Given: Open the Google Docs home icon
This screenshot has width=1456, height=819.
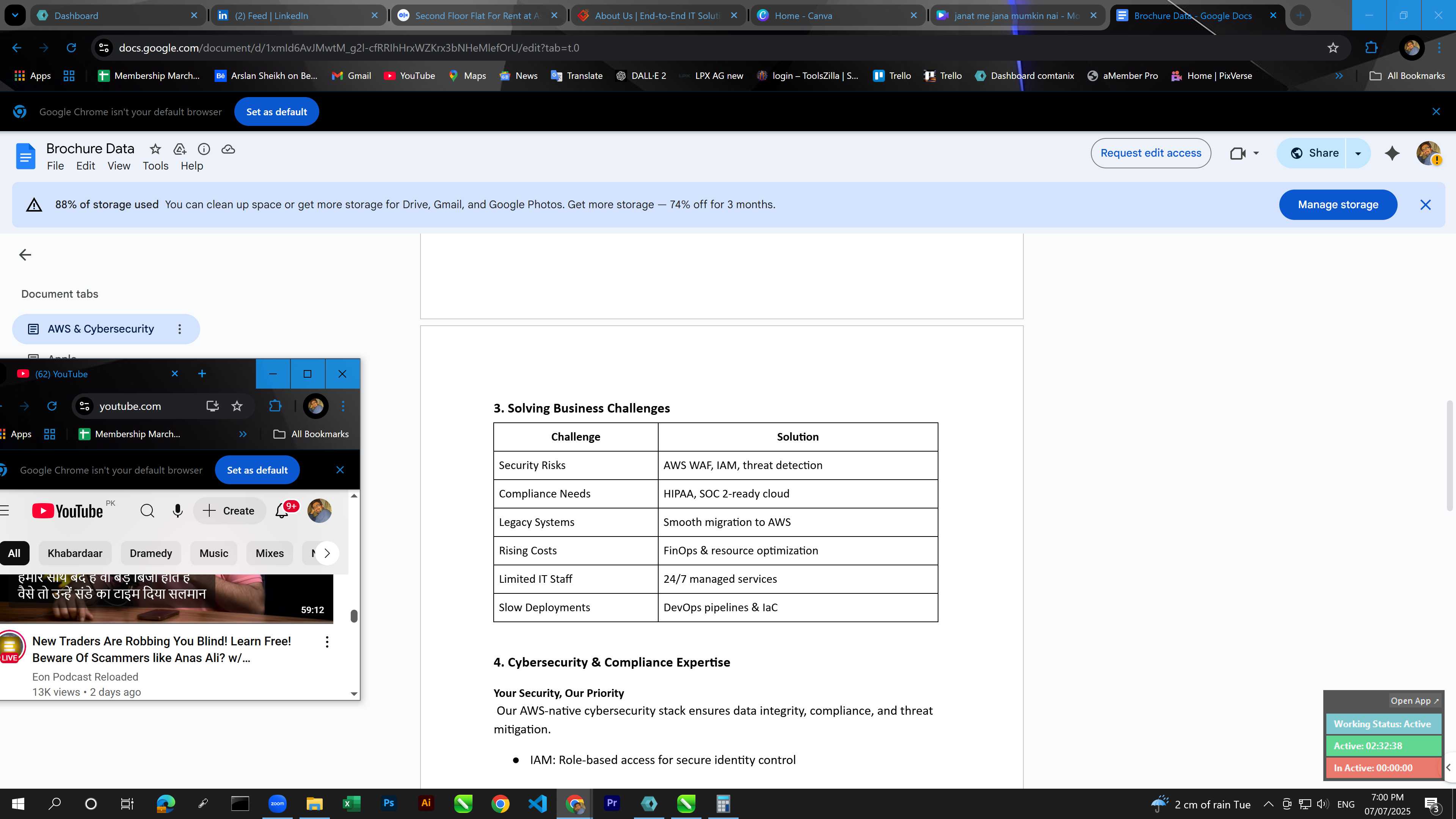Looking at the screenshot, I should [x=25, y=156].
